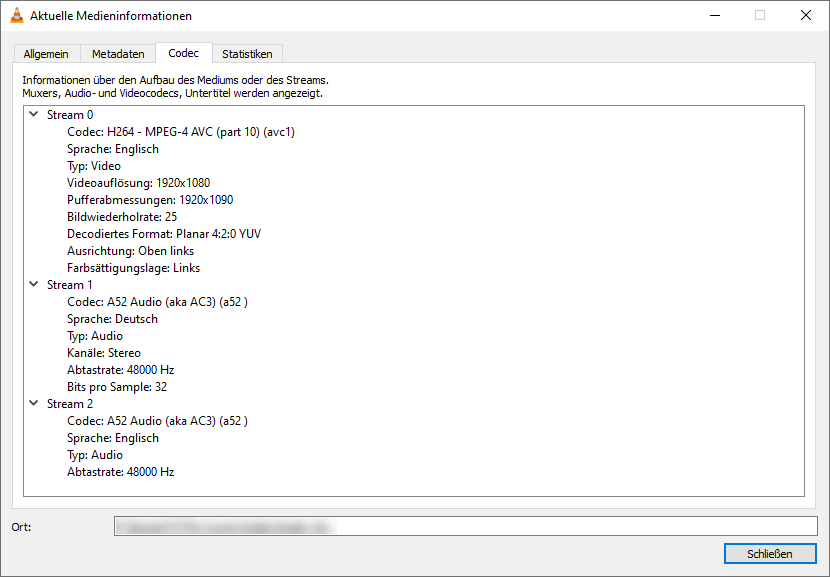Select Sprache: Englisch under Stream 2
This screenshot has width=830, height=577.
[113, 438]
